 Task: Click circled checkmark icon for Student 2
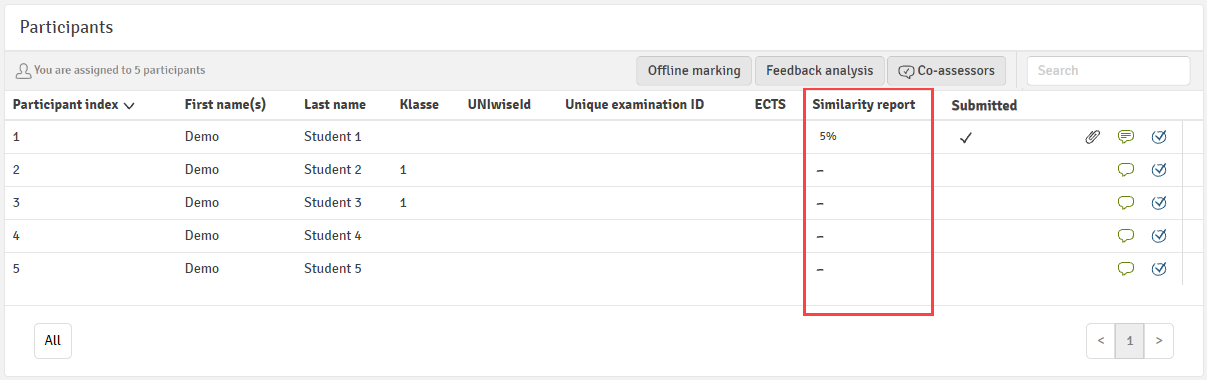(x=1160, y=170)
